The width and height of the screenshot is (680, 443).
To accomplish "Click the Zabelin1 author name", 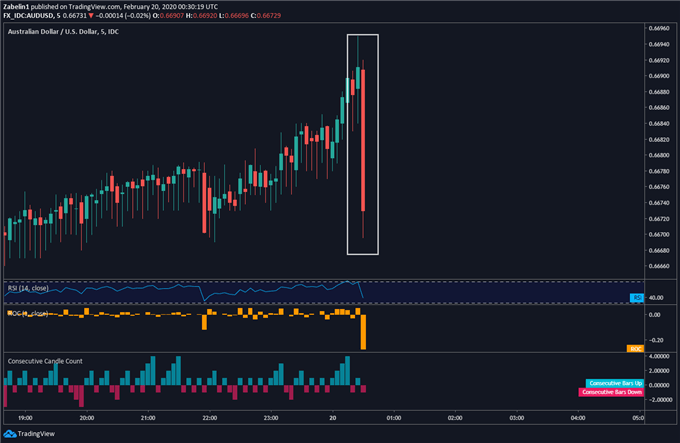I will pyautogui.click(x=16, y=7).
